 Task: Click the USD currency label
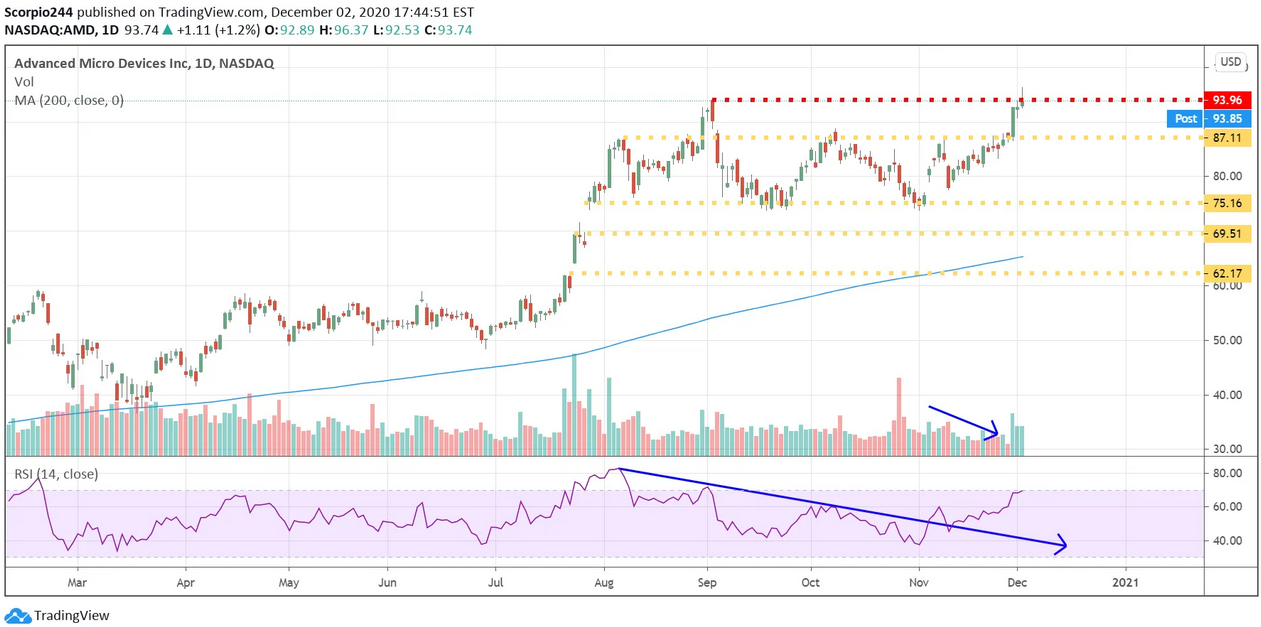(1230, 62)
